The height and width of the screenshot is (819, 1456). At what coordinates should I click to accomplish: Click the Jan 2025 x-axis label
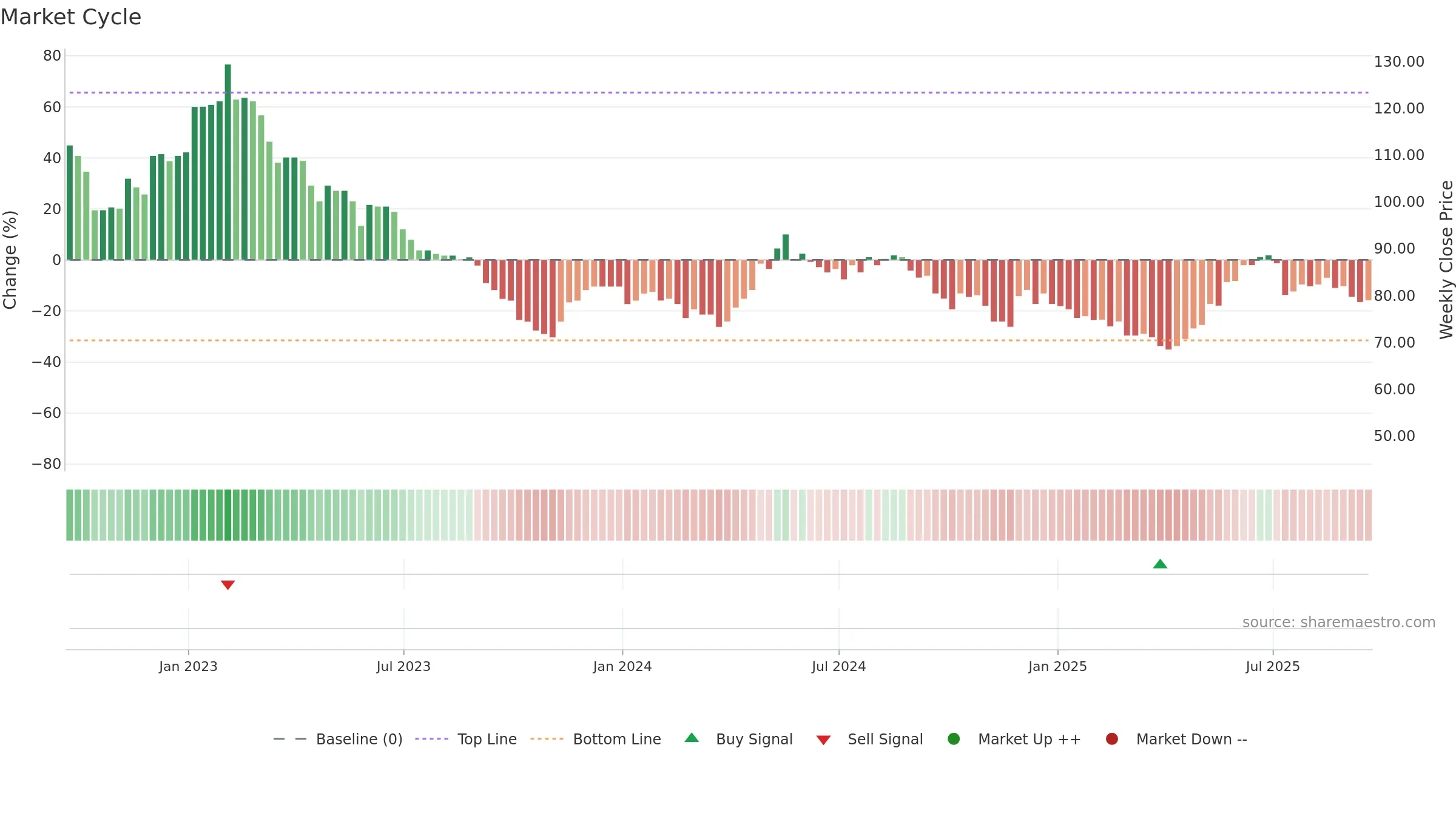(x=1057, y=666)
